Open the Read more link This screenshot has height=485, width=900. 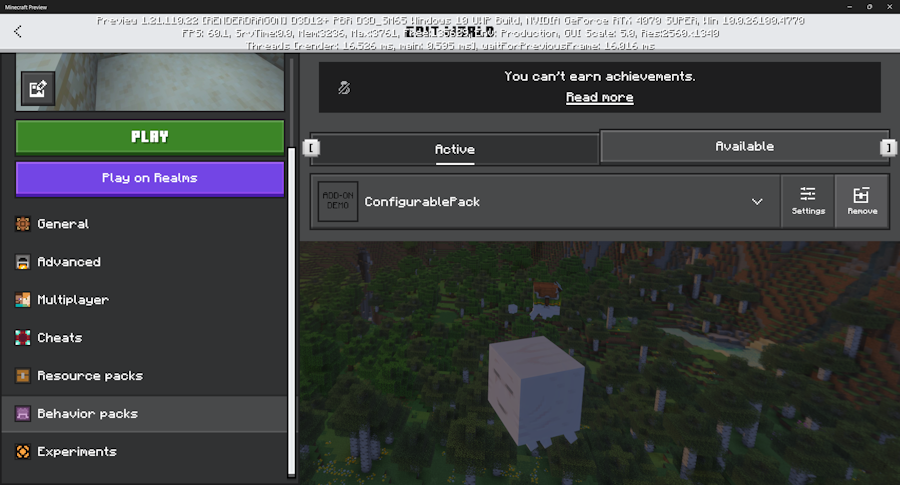(x=599, y=98)
